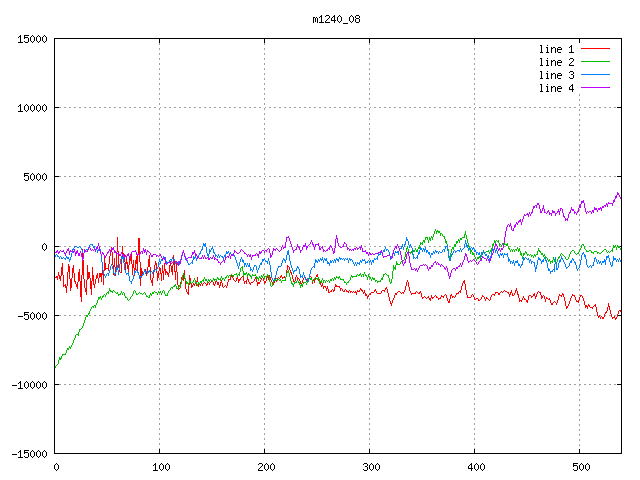Click the 400 x-axis tick label
This screenshot has height=480, width=640.
click(x=474, y=467)
